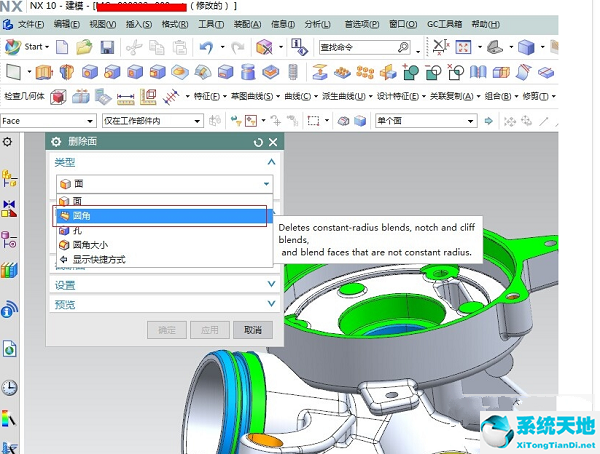
Task: Click the measure distance ruler icon
Action: click(126, 97)
